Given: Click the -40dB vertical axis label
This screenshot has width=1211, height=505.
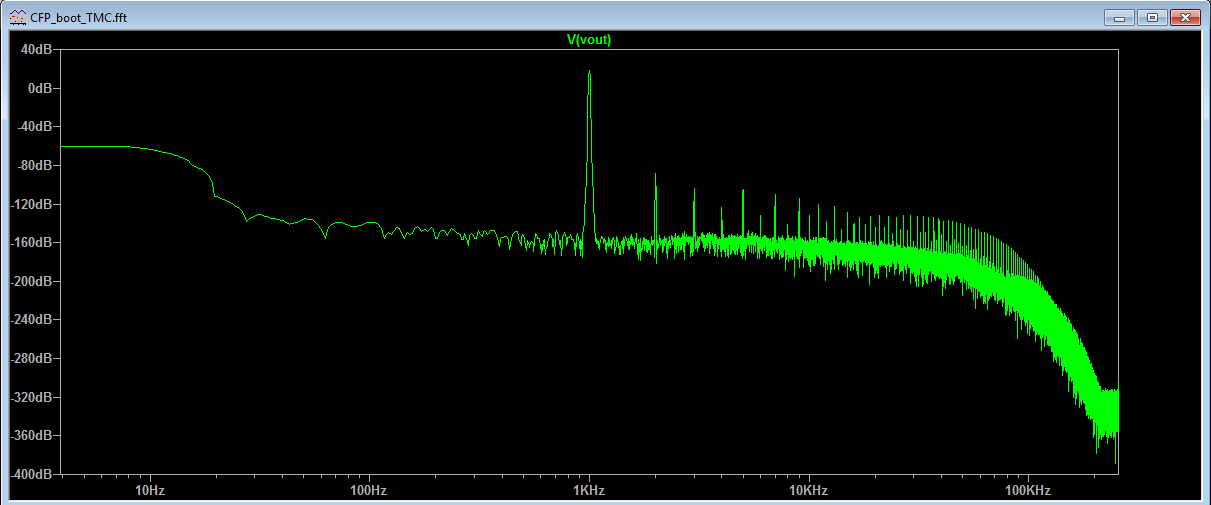Looking at the screenshot, I should (35, 127).
